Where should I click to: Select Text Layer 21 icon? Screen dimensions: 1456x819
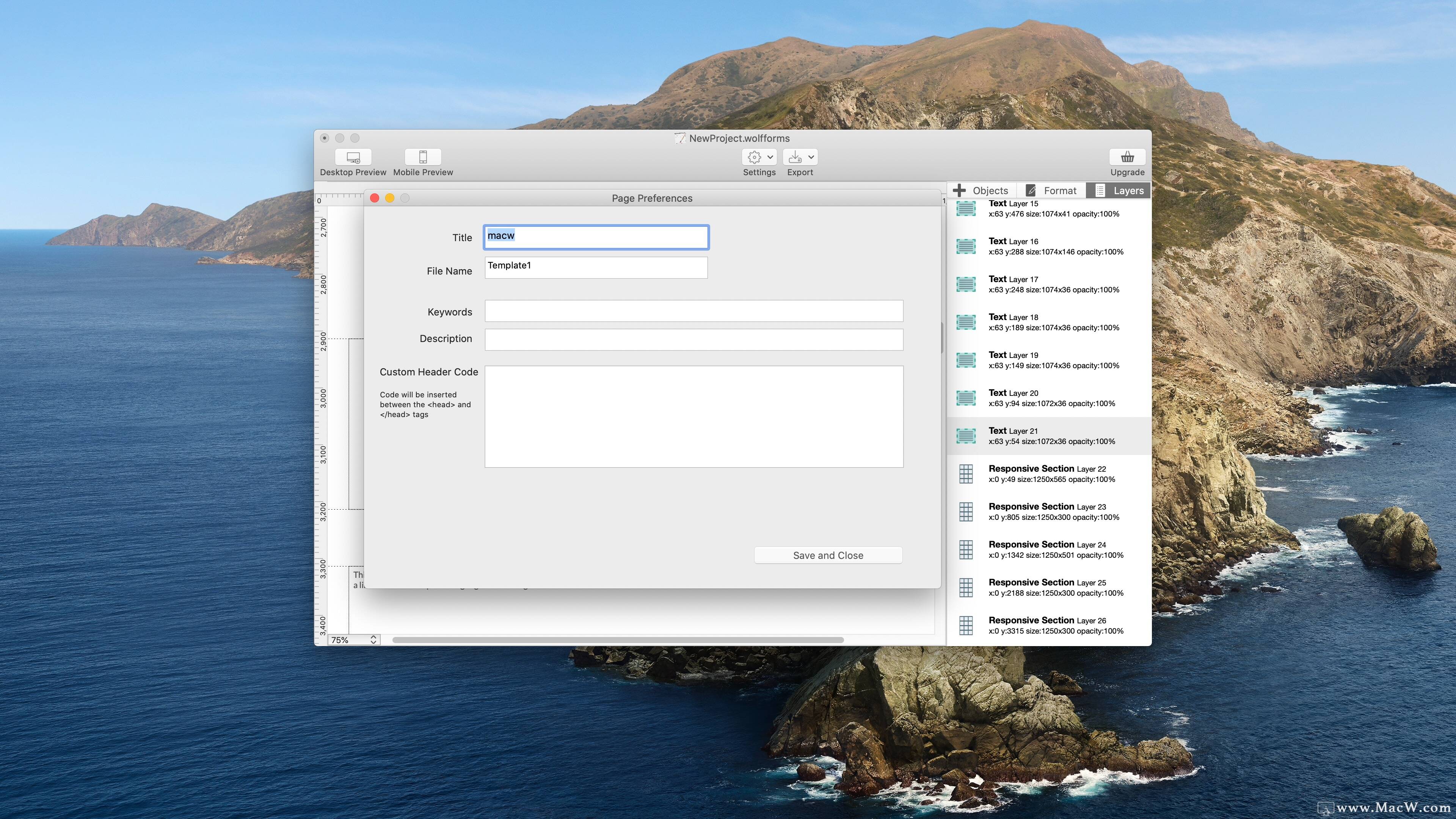tap(966, 436)
